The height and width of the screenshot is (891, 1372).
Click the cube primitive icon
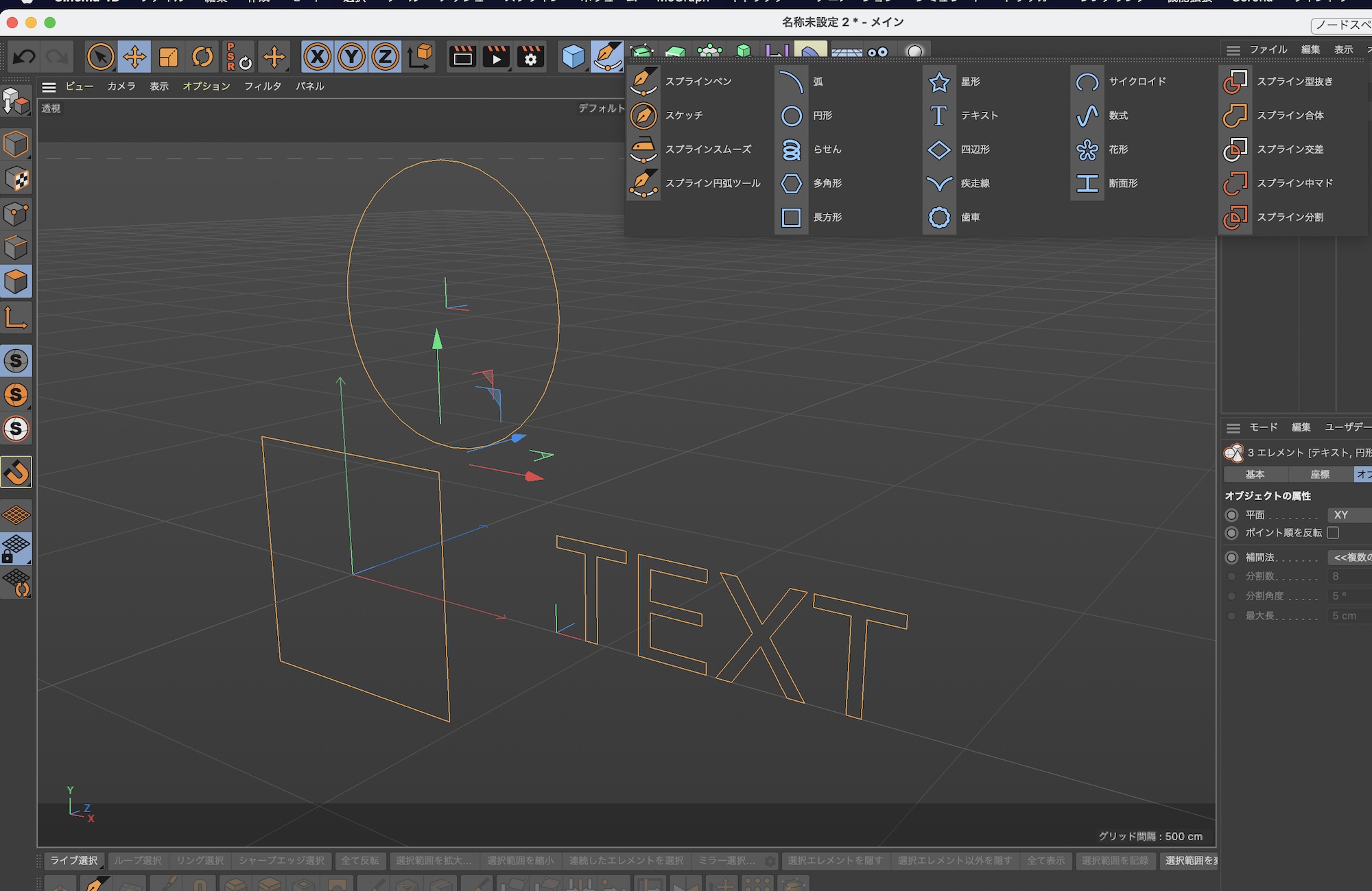click(x=573, y=57)
